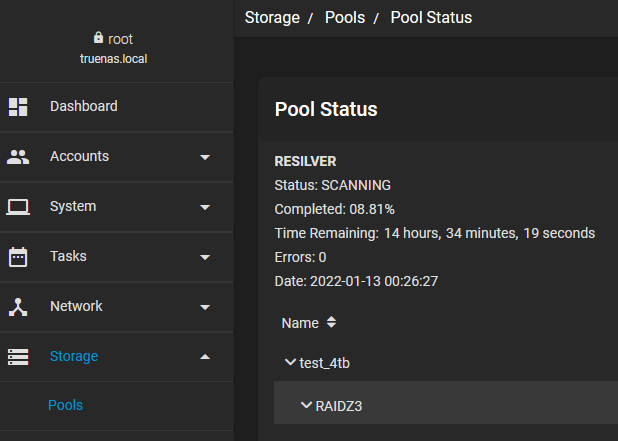Click the Dashboard grid icon
This screenshot has height=441, width=618.
18,107
